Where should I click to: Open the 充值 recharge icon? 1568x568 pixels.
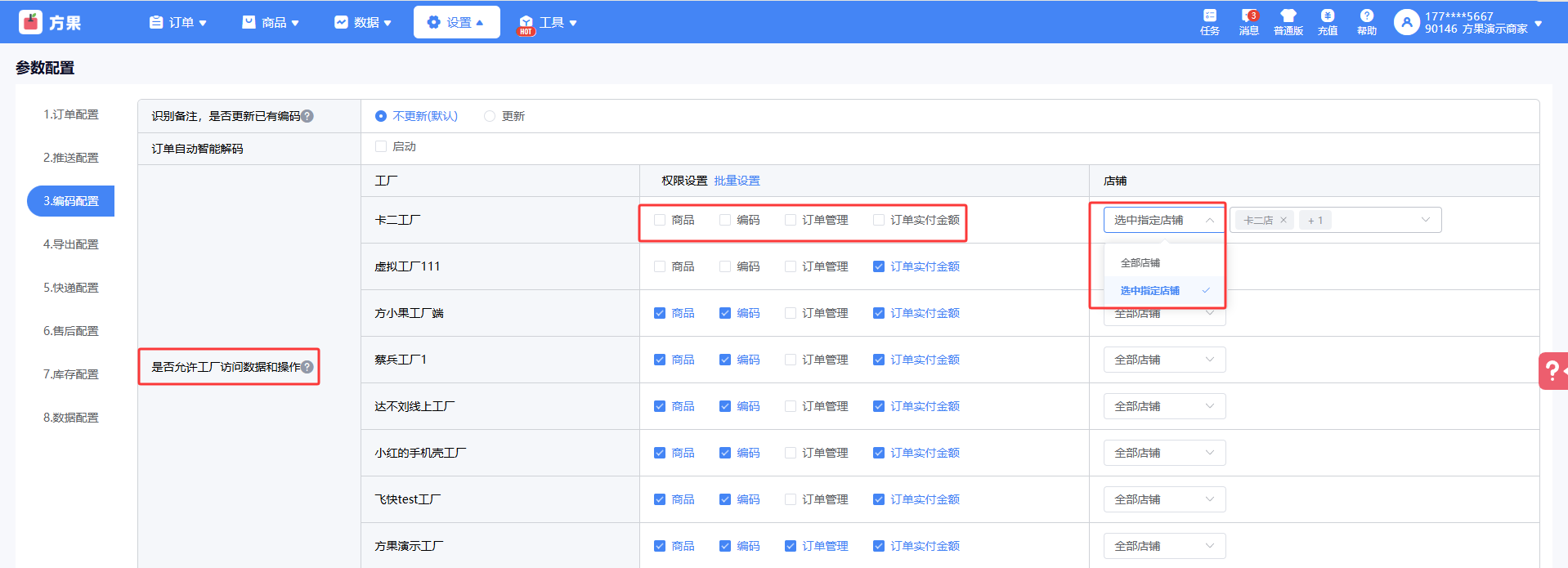tap(1327, 16)
